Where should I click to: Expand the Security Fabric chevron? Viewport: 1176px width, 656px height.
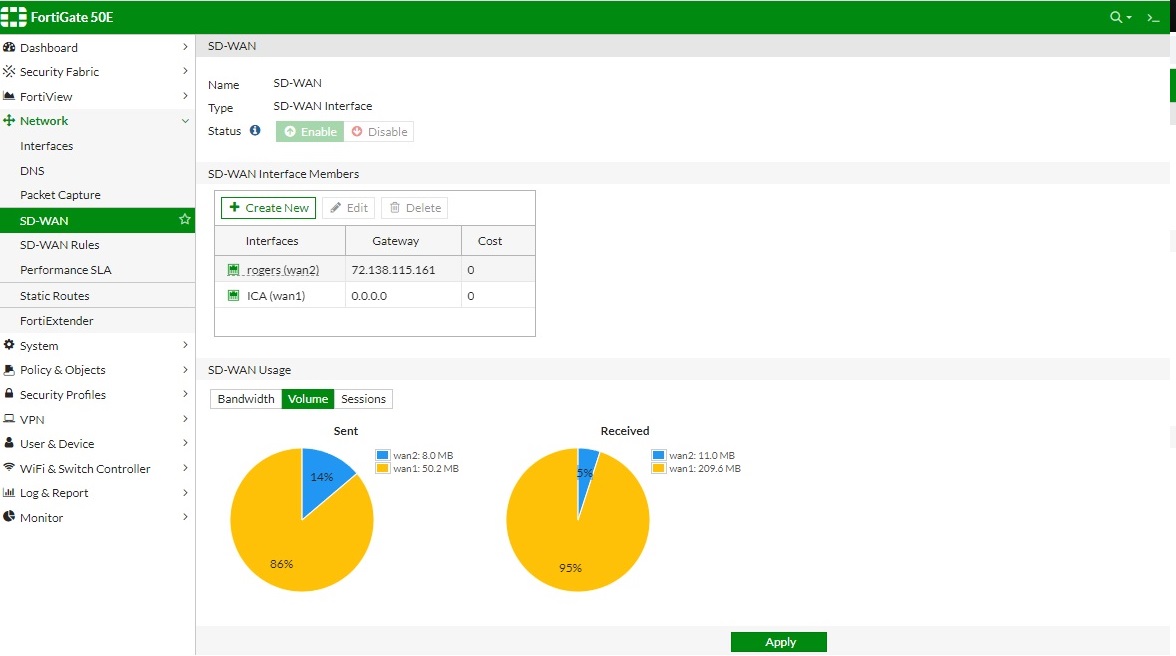coord(185,71)
